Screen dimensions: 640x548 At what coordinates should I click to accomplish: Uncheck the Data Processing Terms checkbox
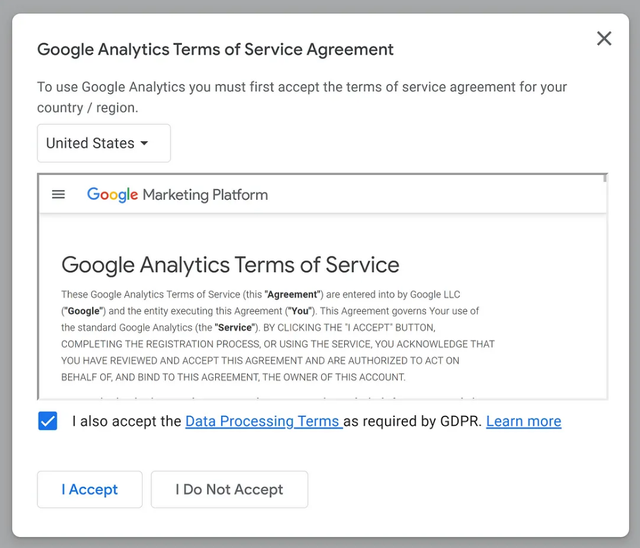coord(48,421)
